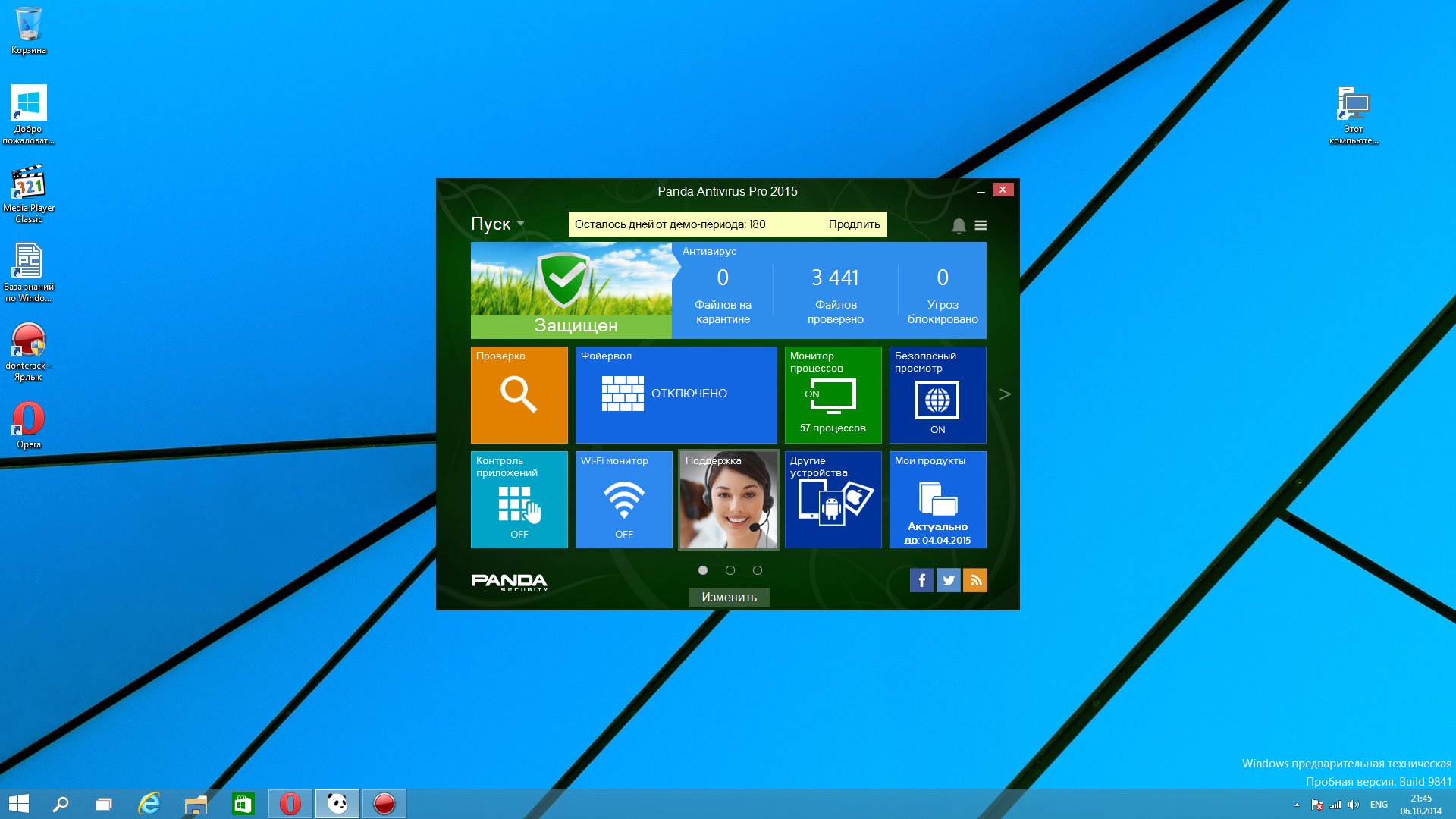Click the Угроз блокировано counter

943,296
